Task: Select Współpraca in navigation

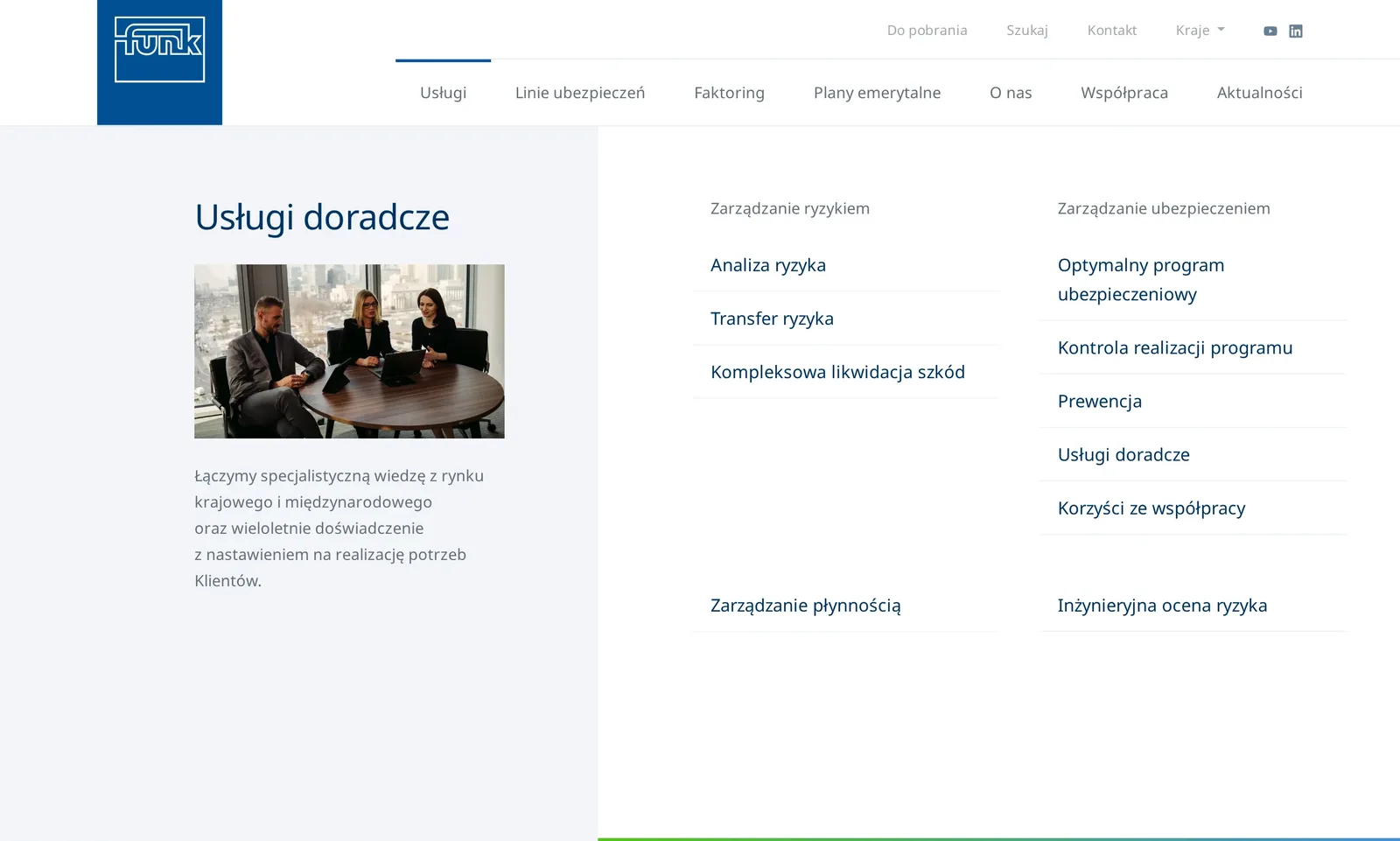Action: (1124, 93)
